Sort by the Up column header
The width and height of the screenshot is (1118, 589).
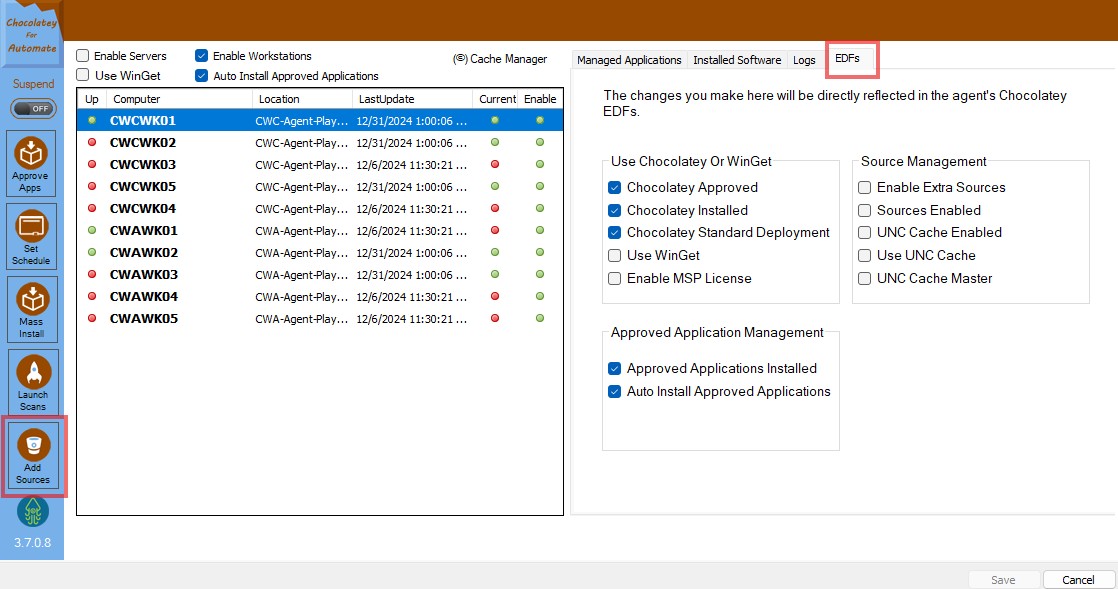point(92,99)
